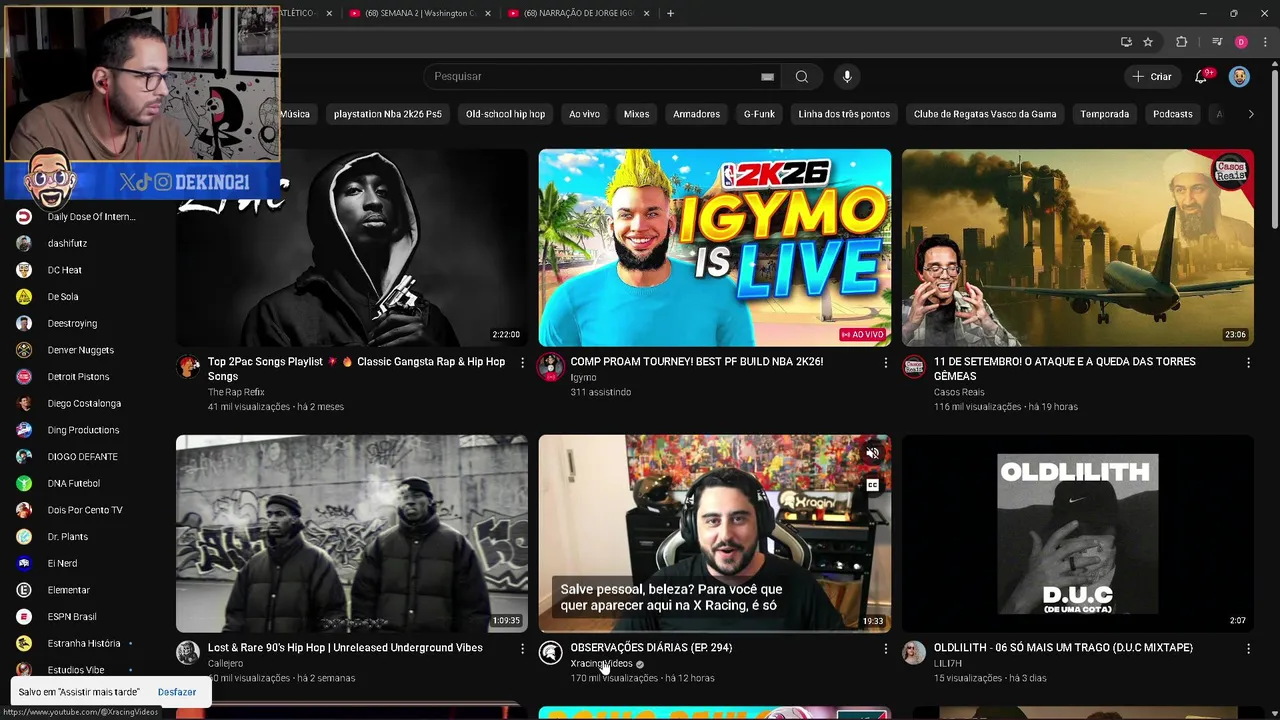The width and height of the screenshot is (1280, 720).
Task: Open notifications bell
Action: pos(1201,77)
